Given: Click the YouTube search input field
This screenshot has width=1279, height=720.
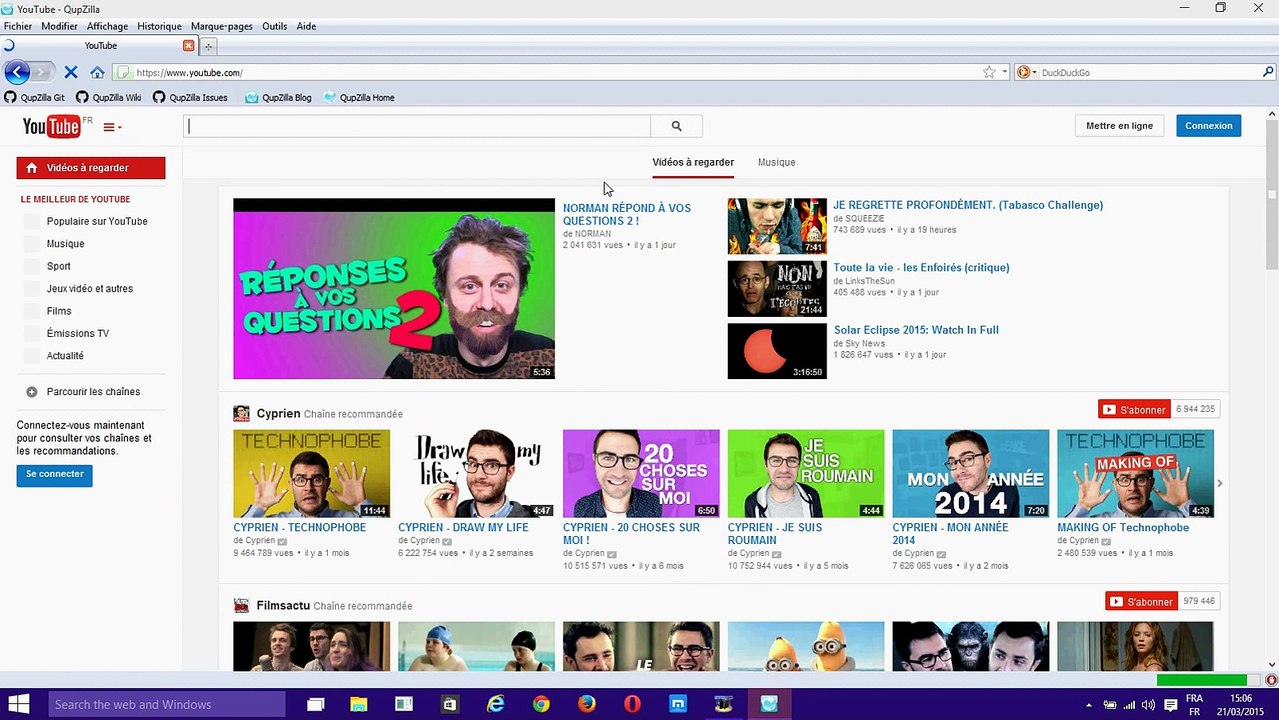Looking at the screenshot, I should click(x=417, y=126).
